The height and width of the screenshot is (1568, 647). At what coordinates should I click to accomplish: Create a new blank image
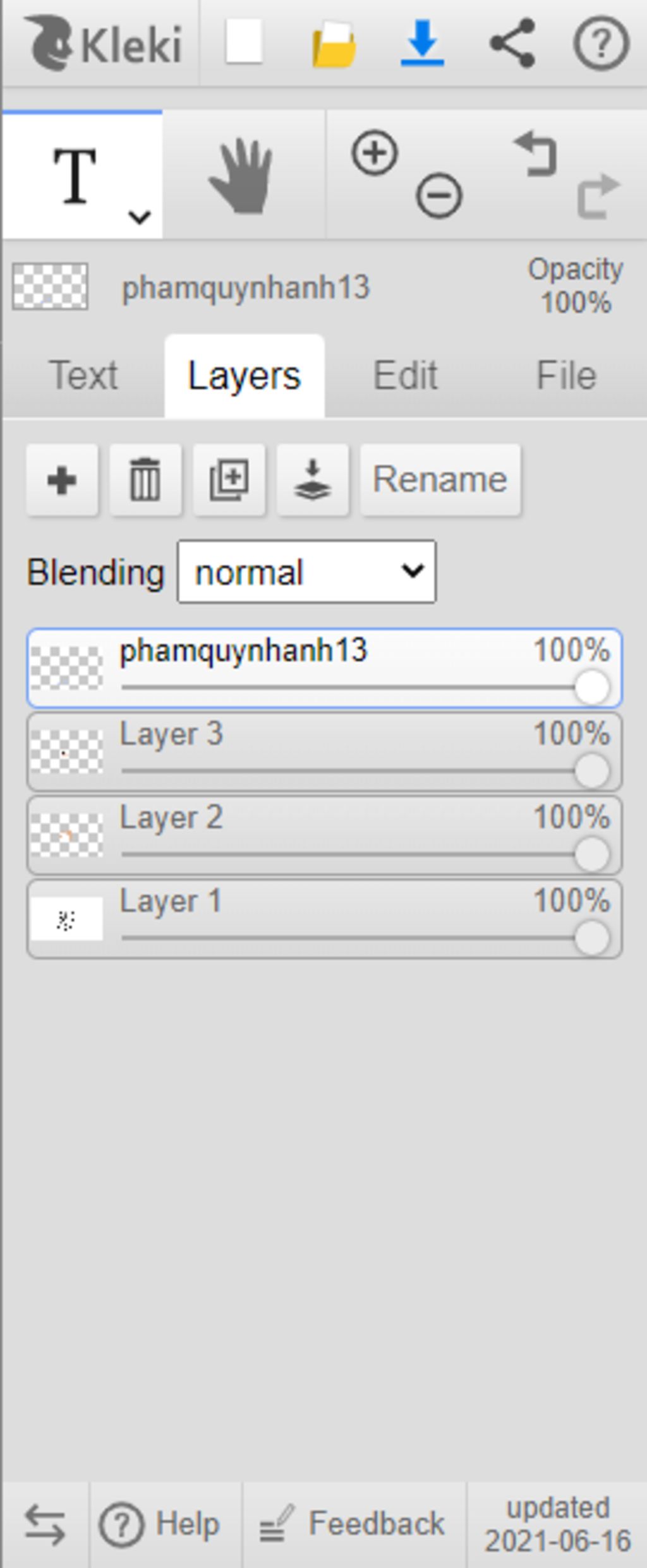click(x=244, y=42)
